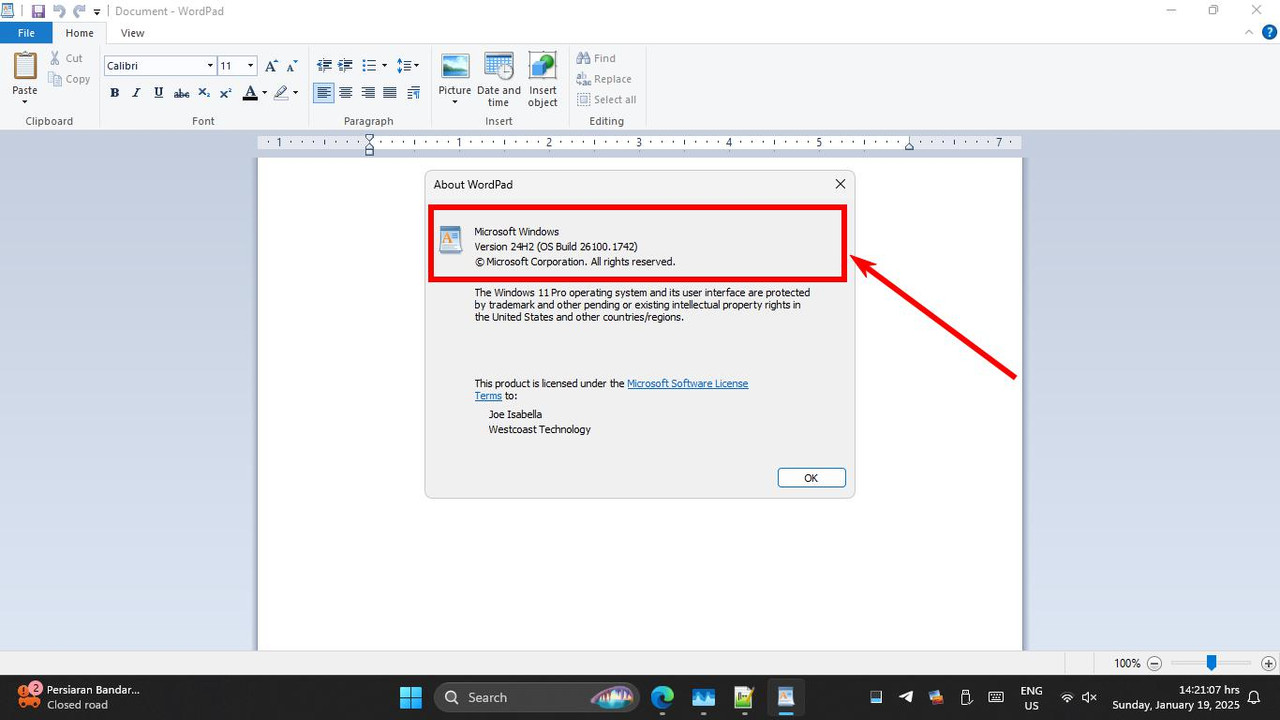The height and width of the screenshot is (720, 1280).
Task: Click OK in the About WordPad dialog
Action: [x=811, y=478]
